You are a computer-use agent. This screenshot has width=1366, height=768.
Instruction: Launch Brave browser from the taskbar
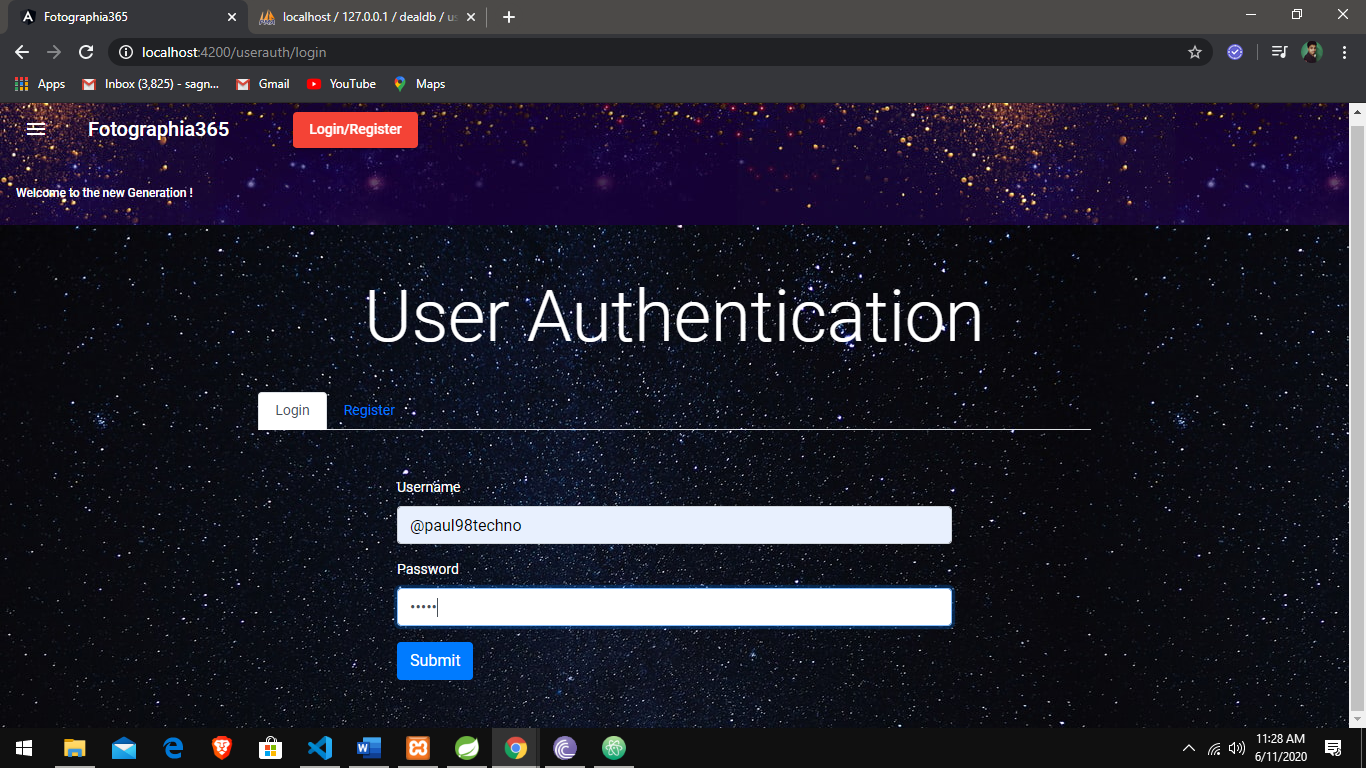[x=222, y=748]
